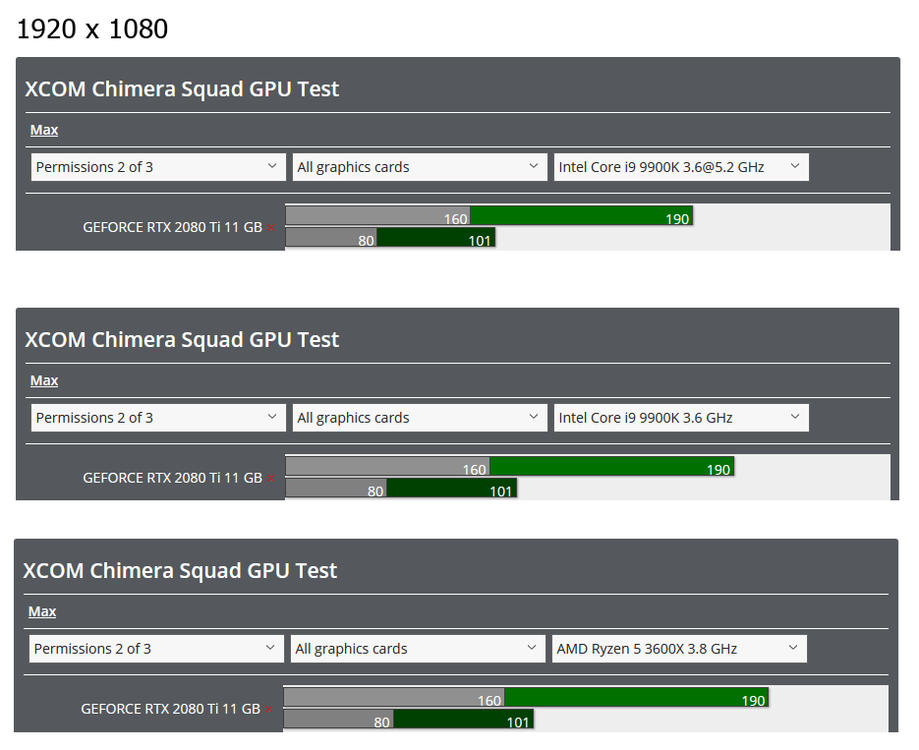Open the AMD Ryzen 5 3600X 3.8 GHz dropdown

click(679, 649)
